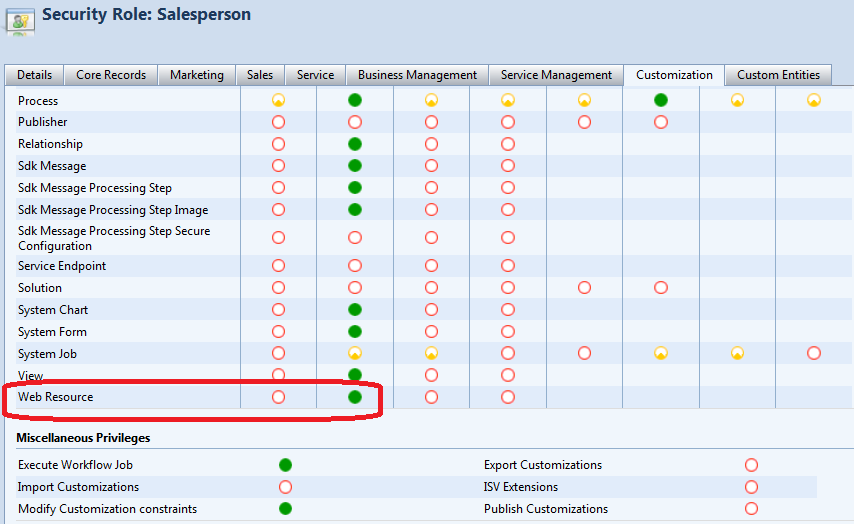Switch to the Core Records tab

click(x=111, y=75)
